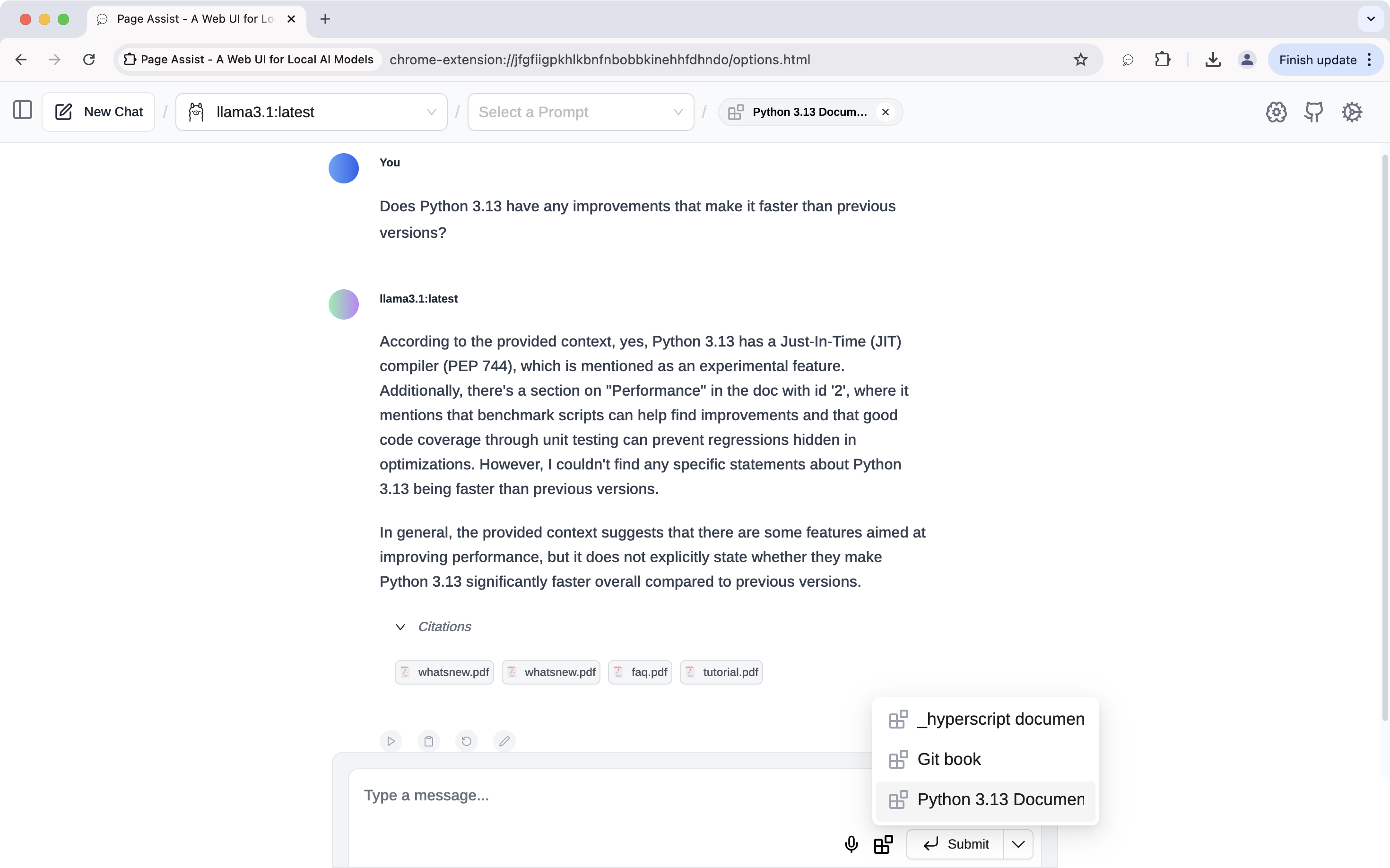Screen dimensions: 1390x868
Task: Edit the message with pencil icon
Action: pyautogui.click(x=504, y=741)
